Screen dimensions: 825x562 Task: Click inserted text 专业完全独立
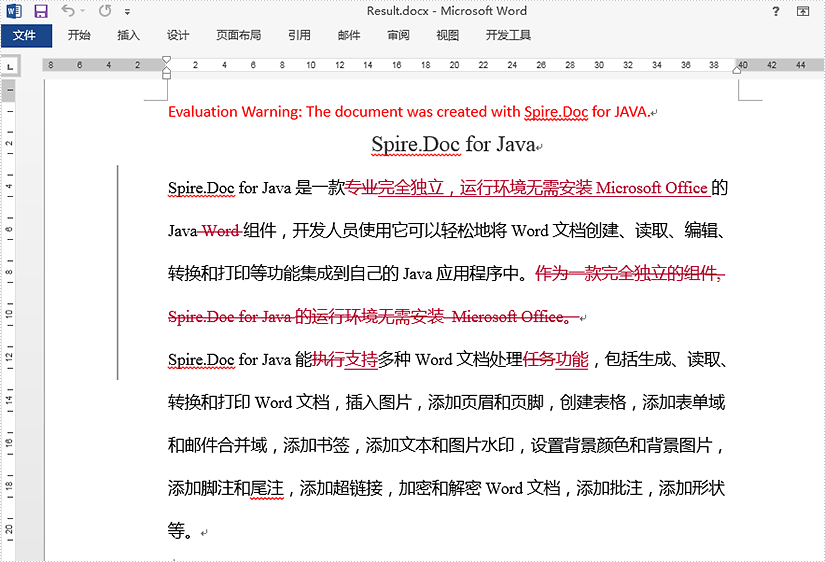pos(395,187)
